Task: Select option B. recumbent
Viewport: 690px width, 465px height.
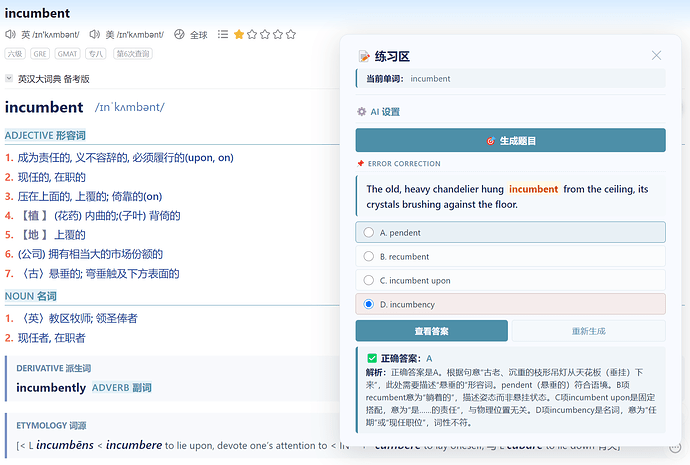Action: pyautogui.click(x=510, y=256)
